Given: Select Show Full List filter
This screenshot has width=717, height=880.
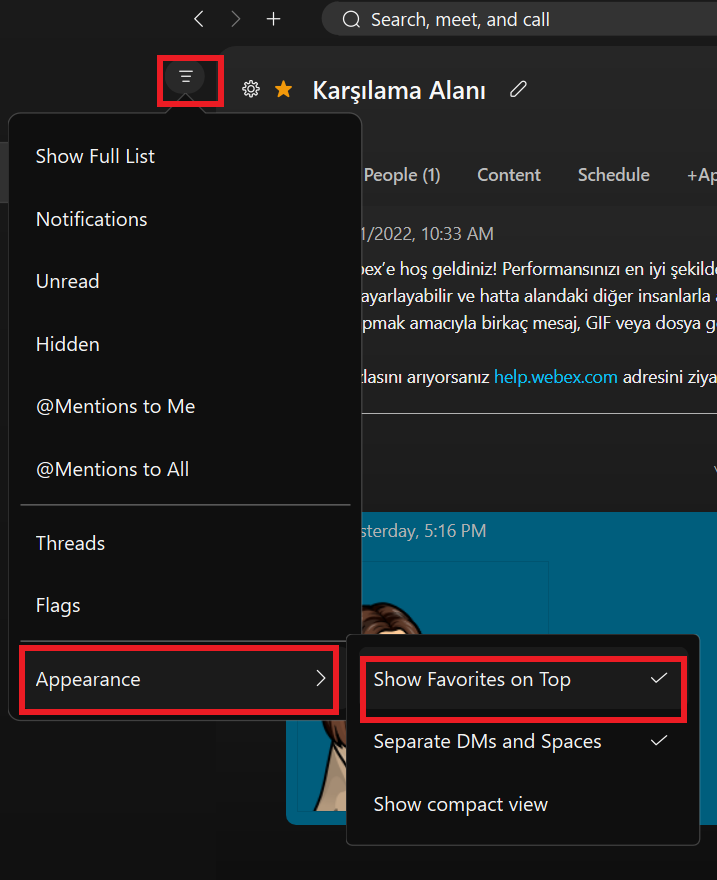Looking at the screenshot, I should coord(96,156).
